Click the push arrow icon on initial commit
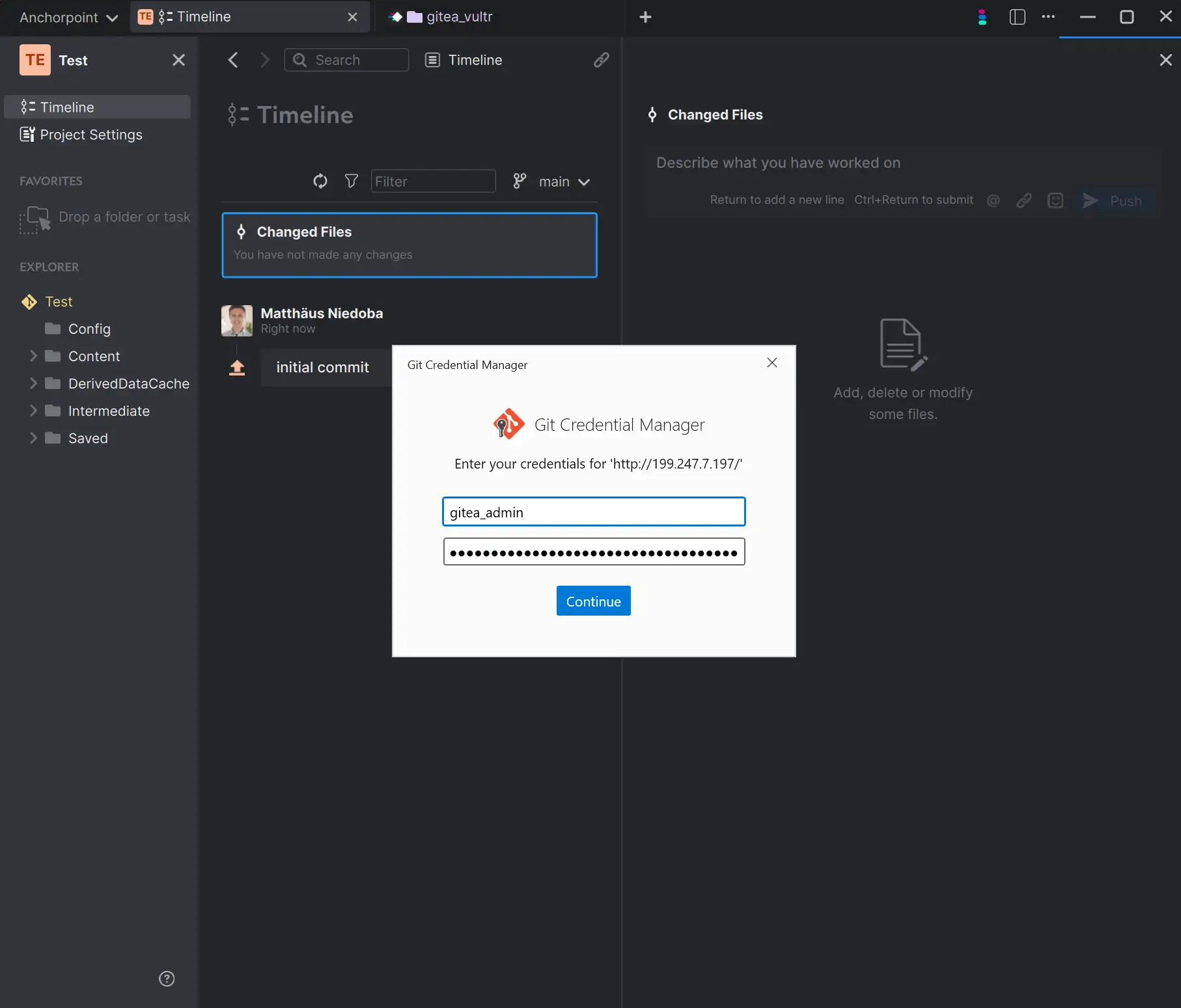Image resolution: width=1181 pixels, height=1008 pixels. click(237, 368)
